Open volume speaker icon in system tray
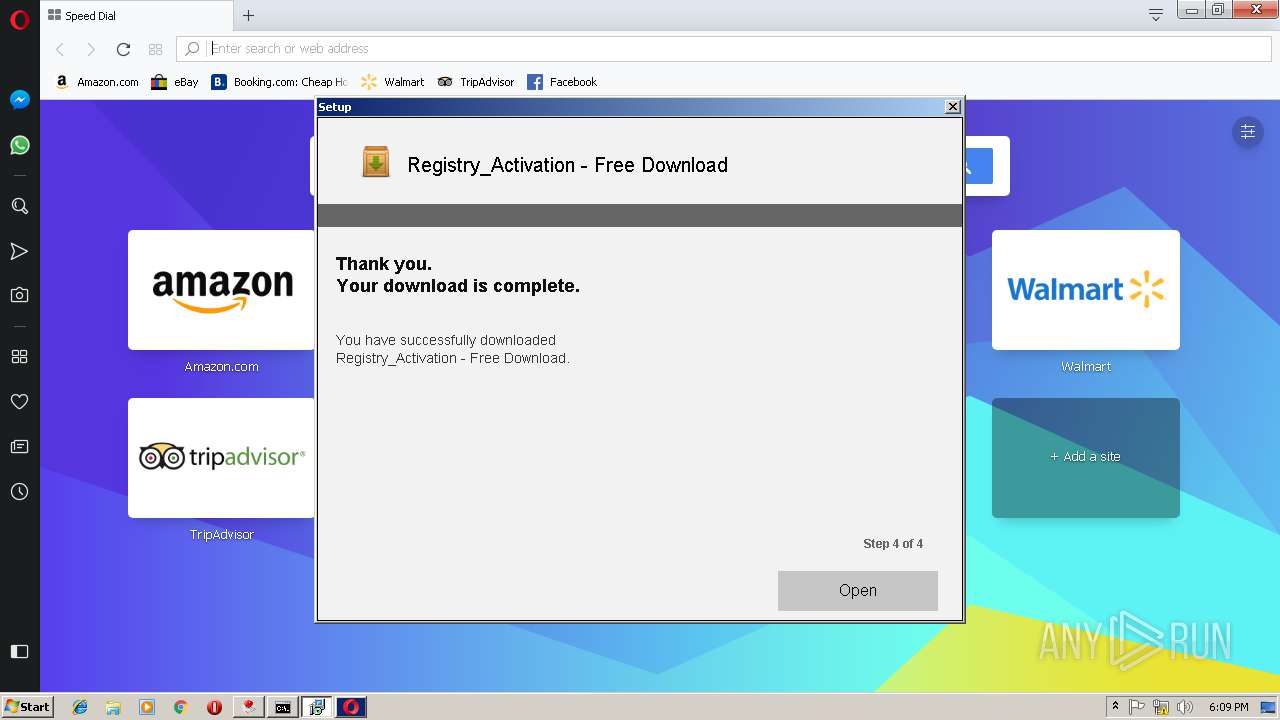The image size is (1280, 720). [1185, 707]
